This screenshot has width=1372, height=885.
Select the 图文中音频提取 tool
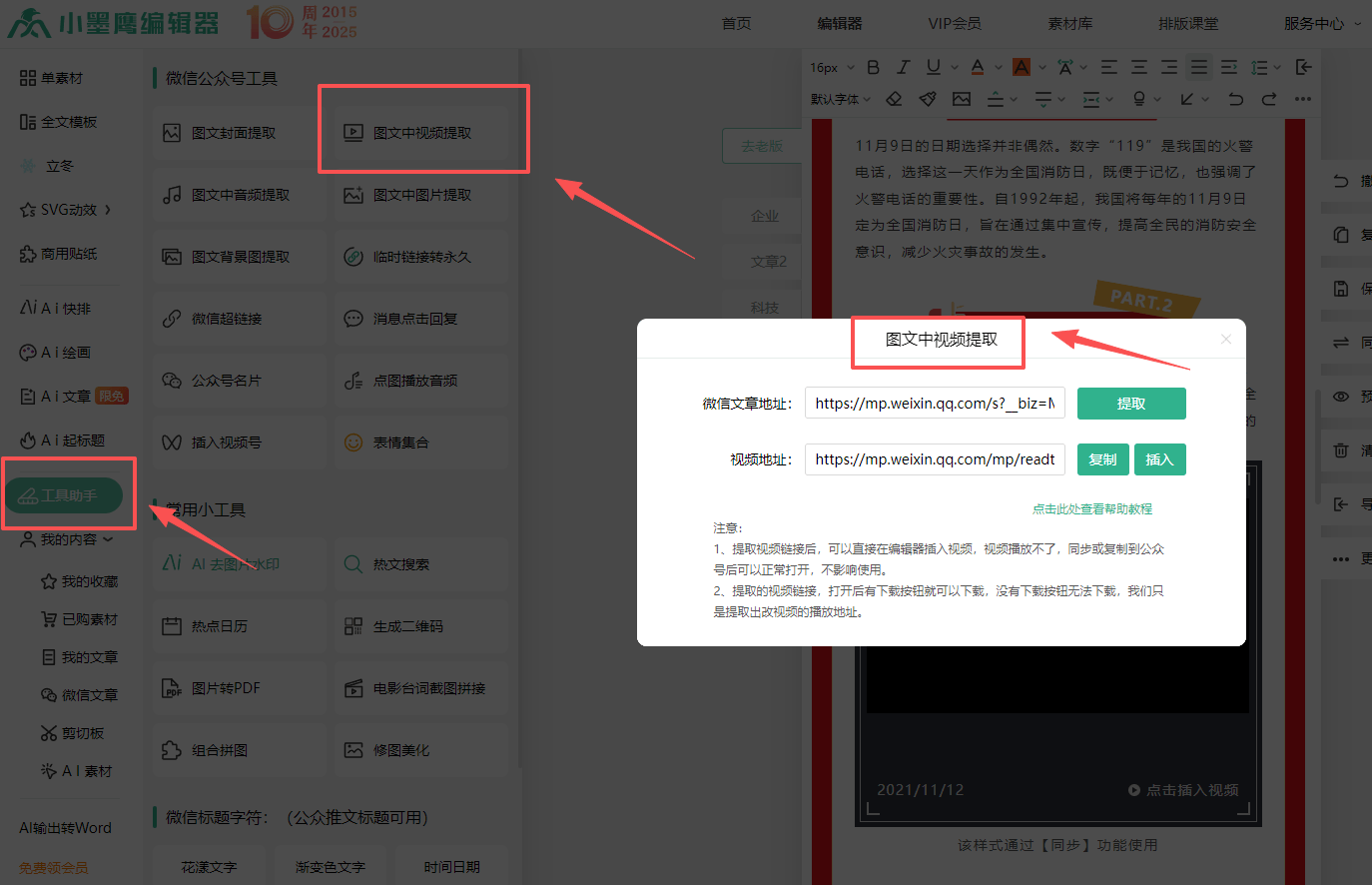click(x=240, y=195)
